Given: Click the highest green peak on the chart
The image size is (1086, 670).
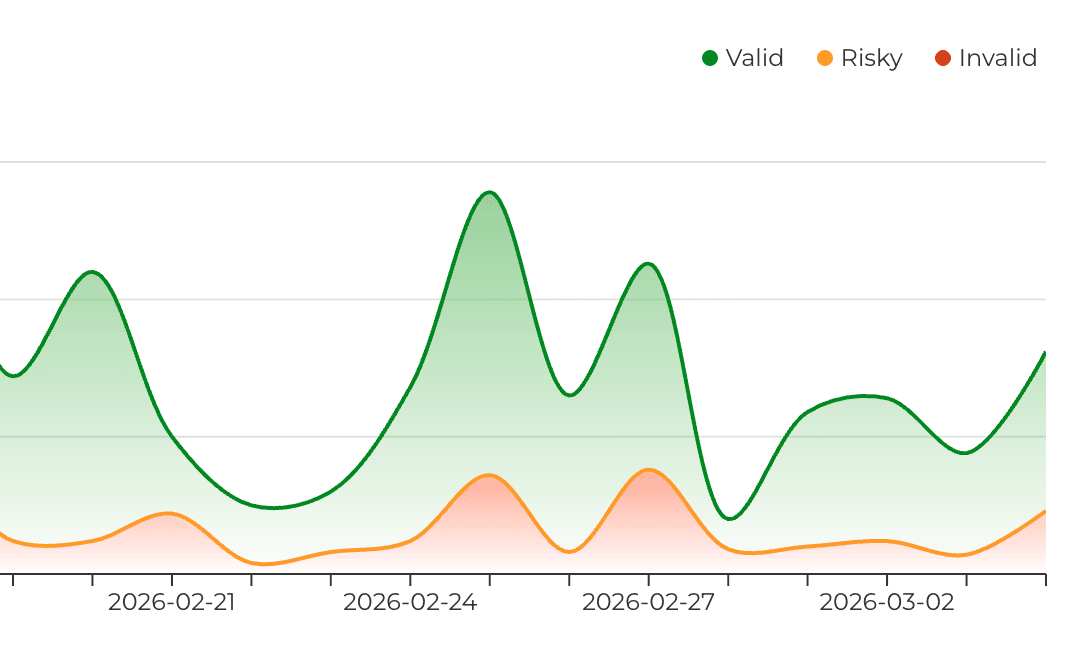Looking at the screenshot, I should [489, 192].
